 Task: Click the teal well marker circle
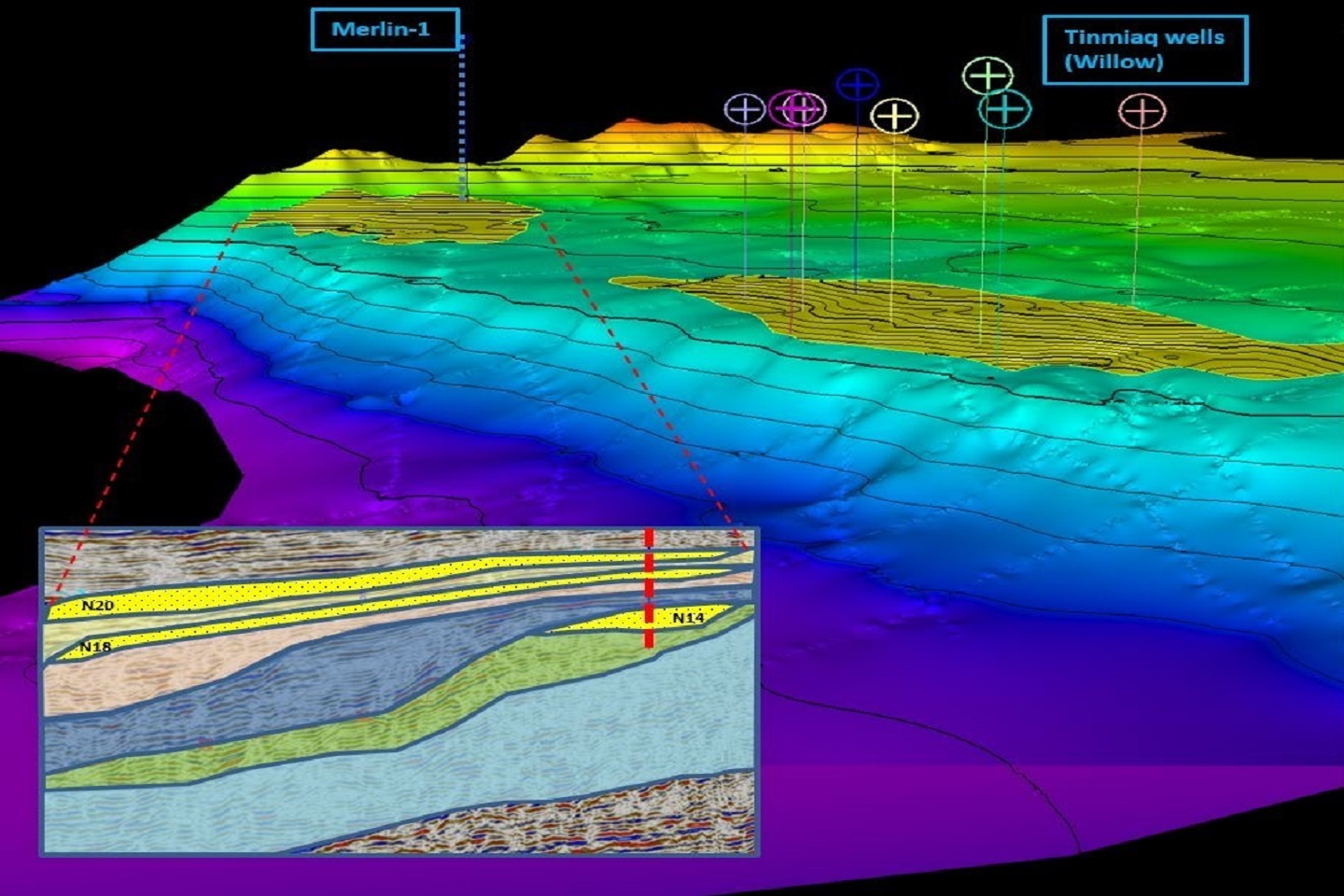pyautogui.click(x=1004, y=110)
